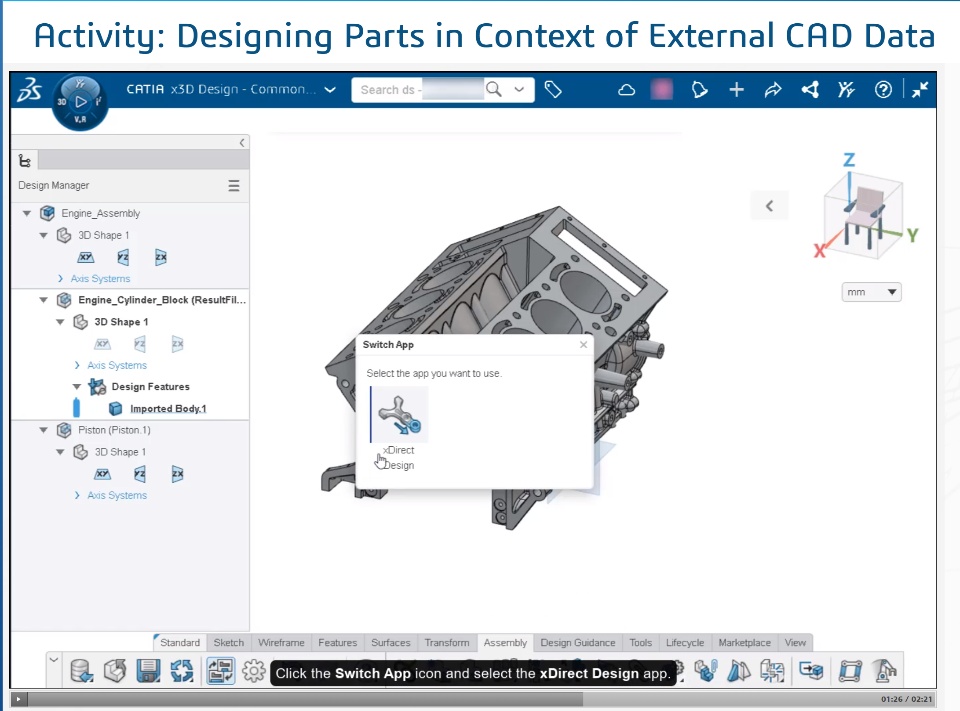Viewport: 960px width, 711px height.
Task: Open the 3D compass play button
Action: click(80, 102)
